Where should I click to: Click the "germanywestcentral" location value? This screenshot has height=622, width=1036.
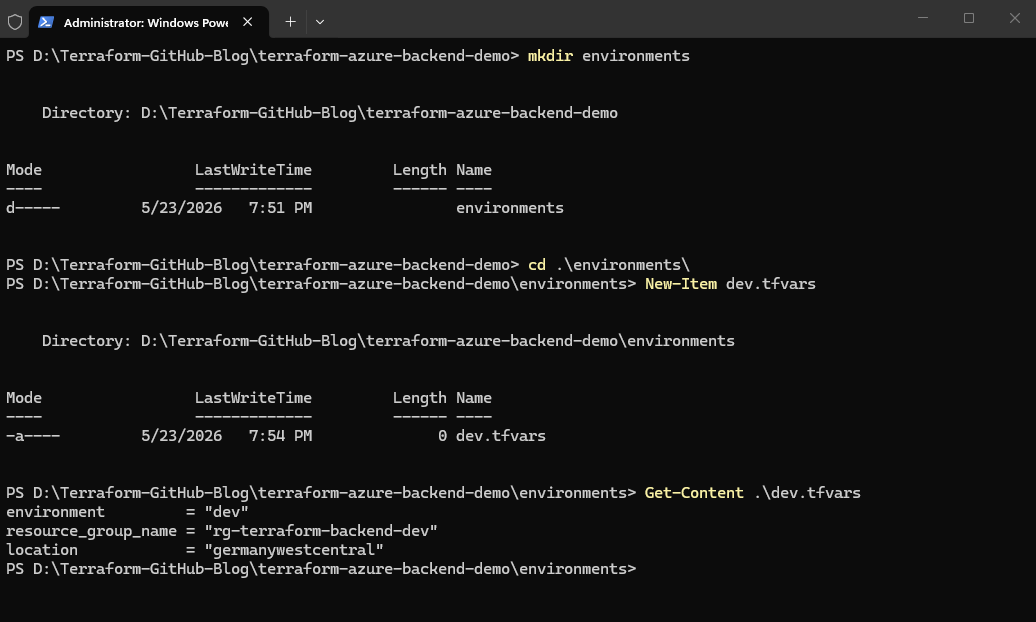[294, 549]
